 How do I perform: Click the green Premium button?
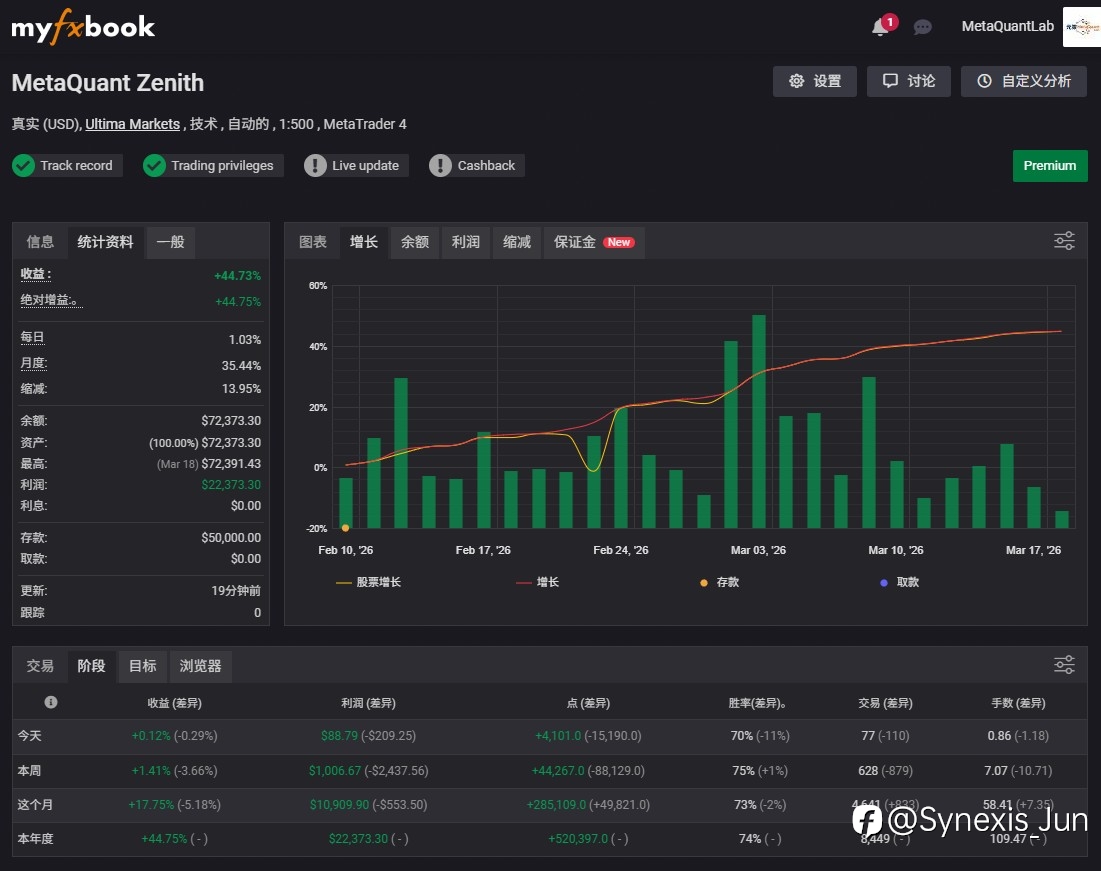point(1049,166)
